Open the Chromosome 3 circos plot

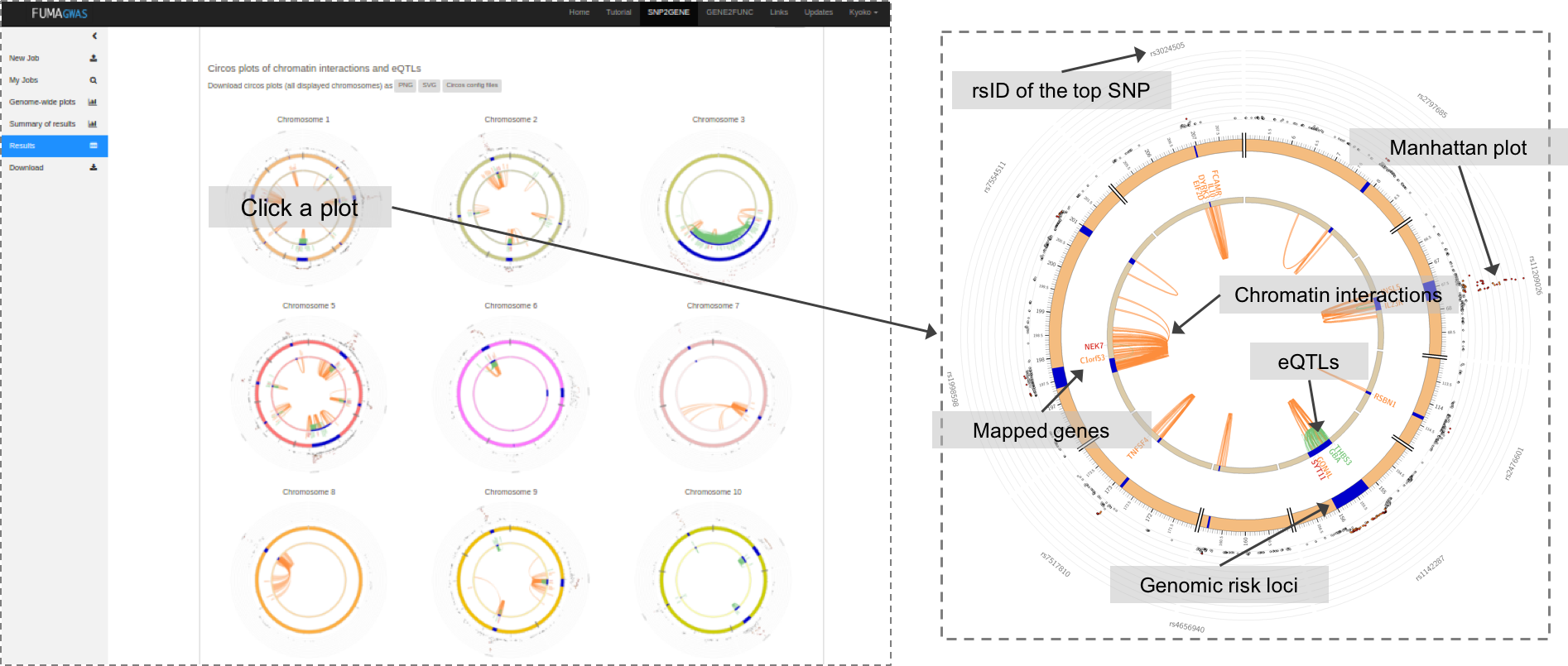(719, 207)
